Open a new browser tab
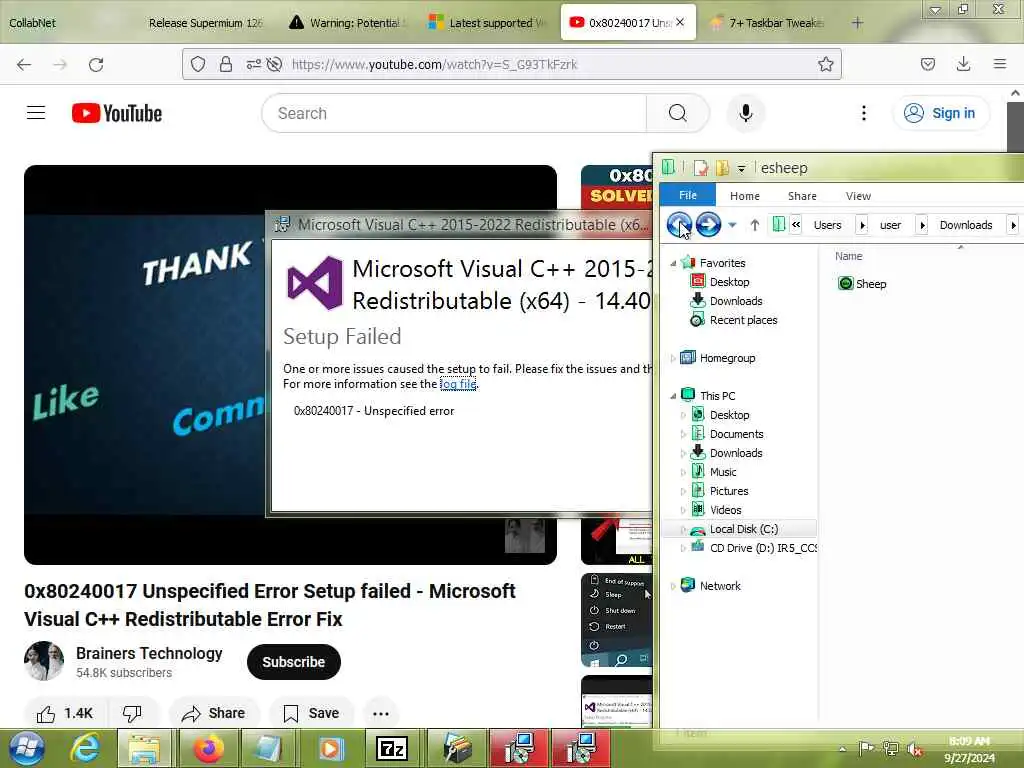The image size is (1024, 768). click(x=857, y=23)
